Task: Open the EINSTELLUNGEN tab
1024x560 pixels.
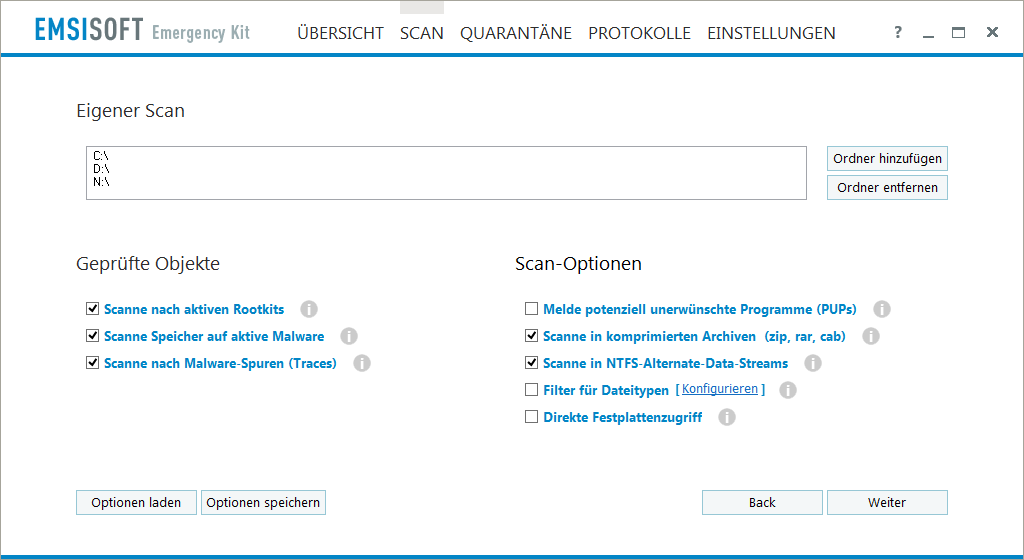Action: 771,33
